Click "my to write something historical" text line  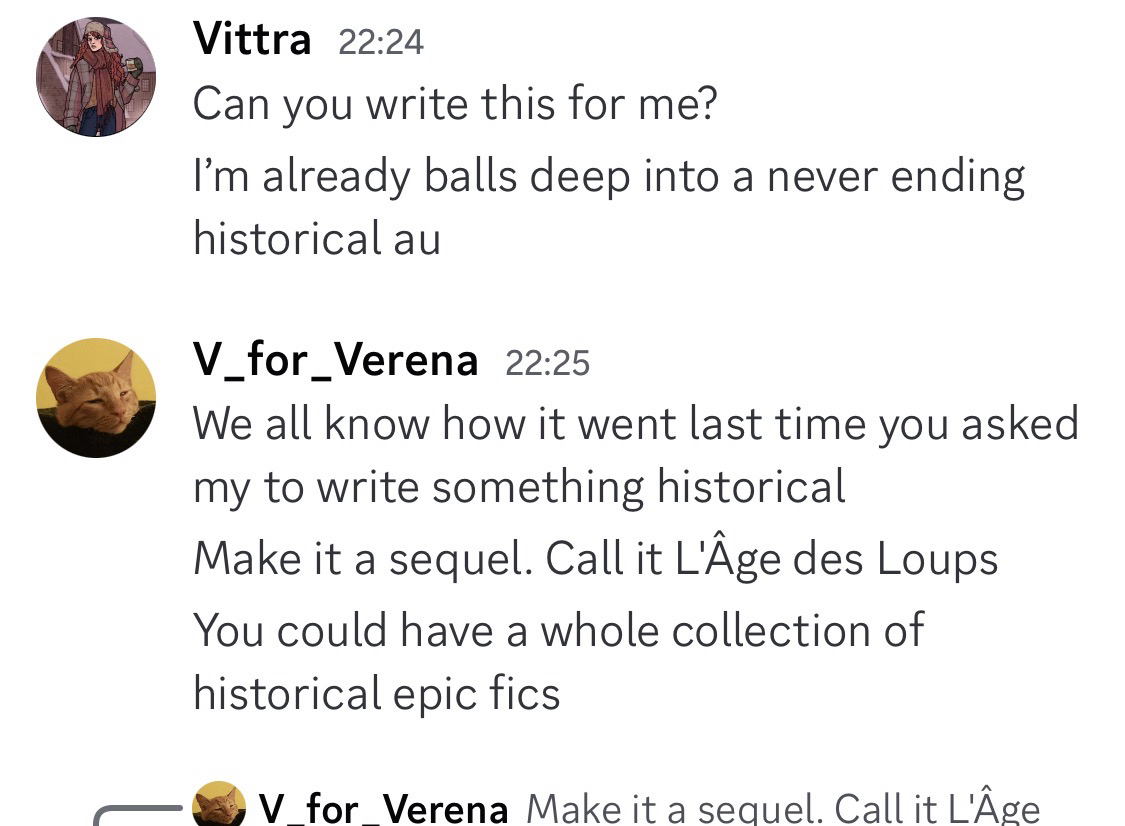pos(519,487)
